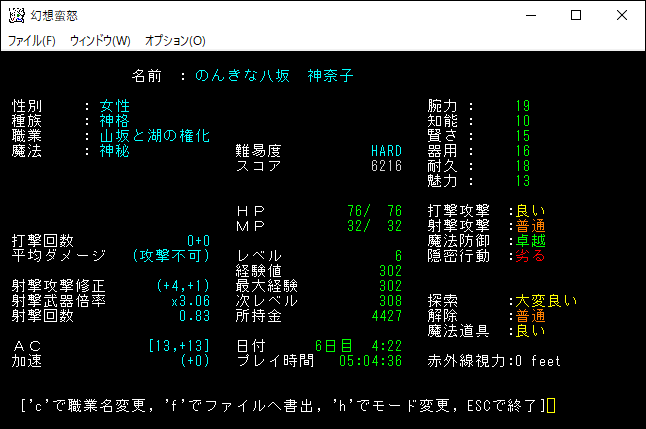The image size is (646, 429).
Task: Open the オプション(O) menu
Action: tap(175, 41)
